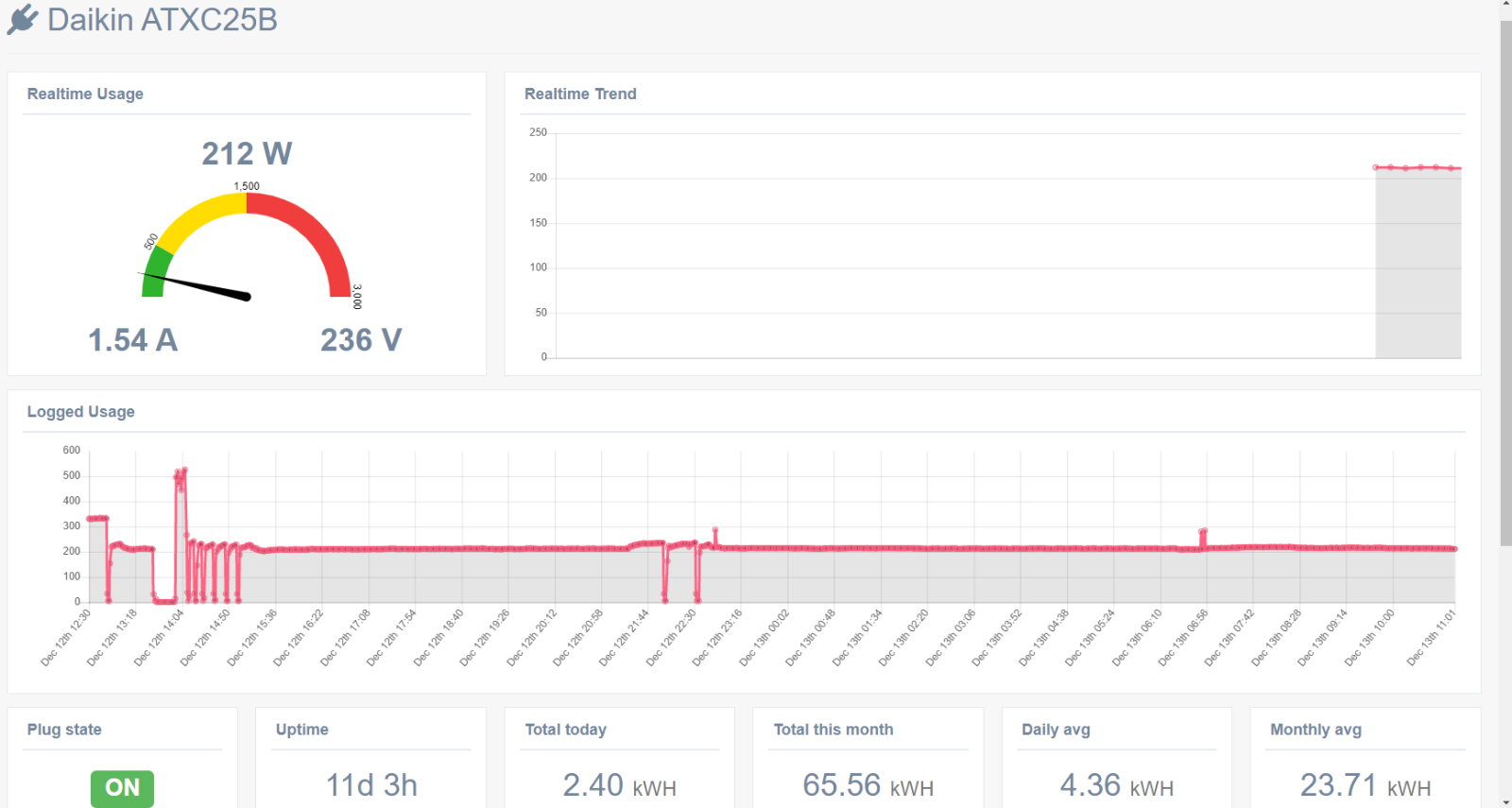This screenshot has height=808, width=1512.
Task: Click the scrollbar down arrow
Action: tap(1505, 802)
